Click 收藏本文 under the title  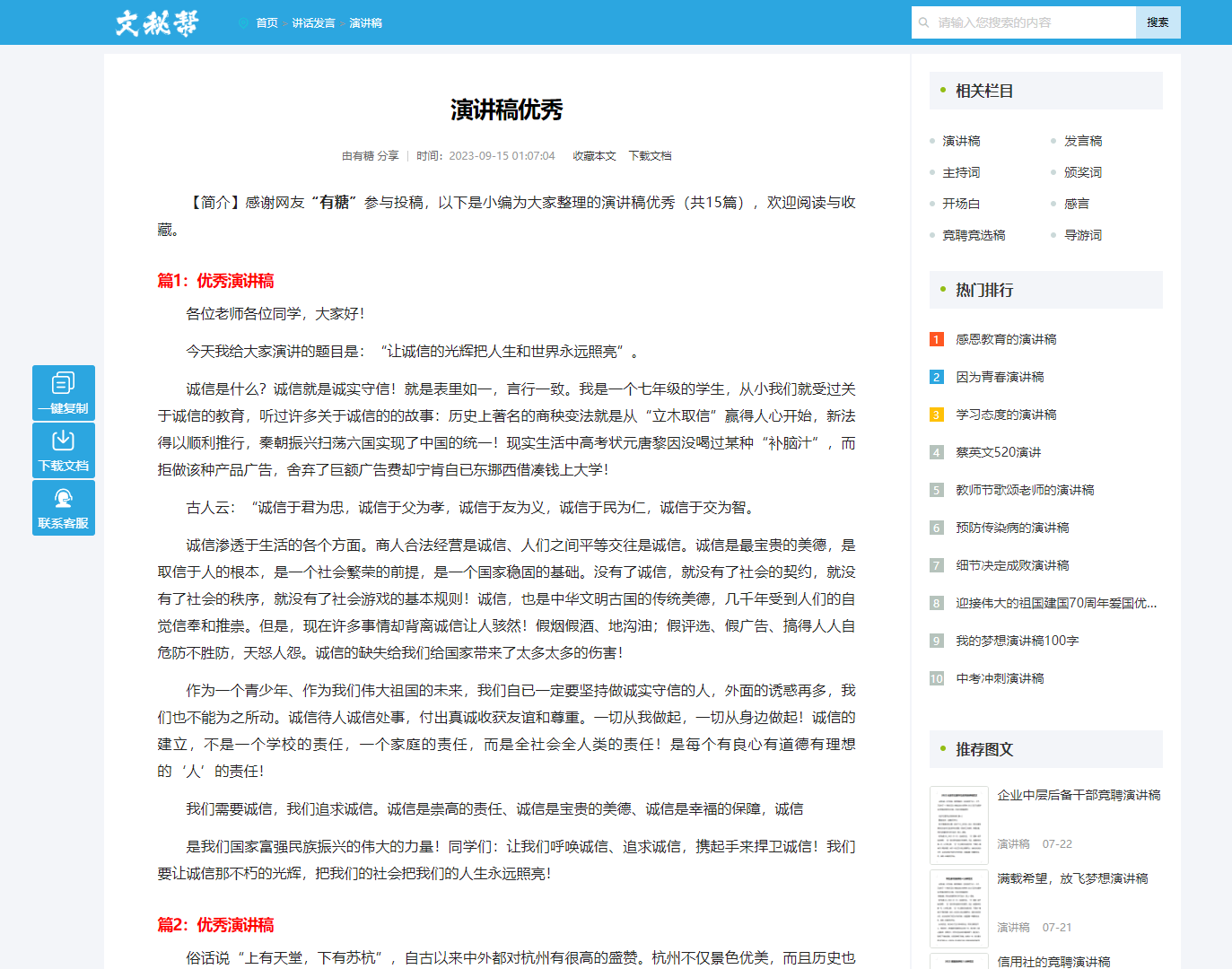coord(595,156)
